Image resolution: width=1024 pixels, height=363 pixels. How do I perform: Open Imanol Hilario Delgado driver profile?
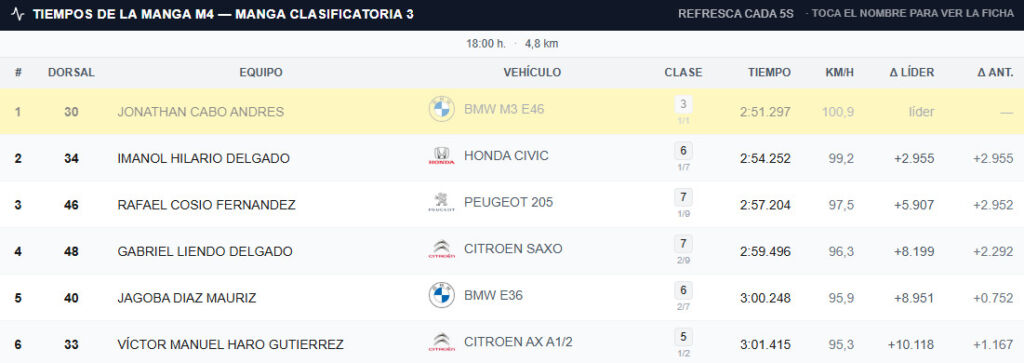click(203, 159)
